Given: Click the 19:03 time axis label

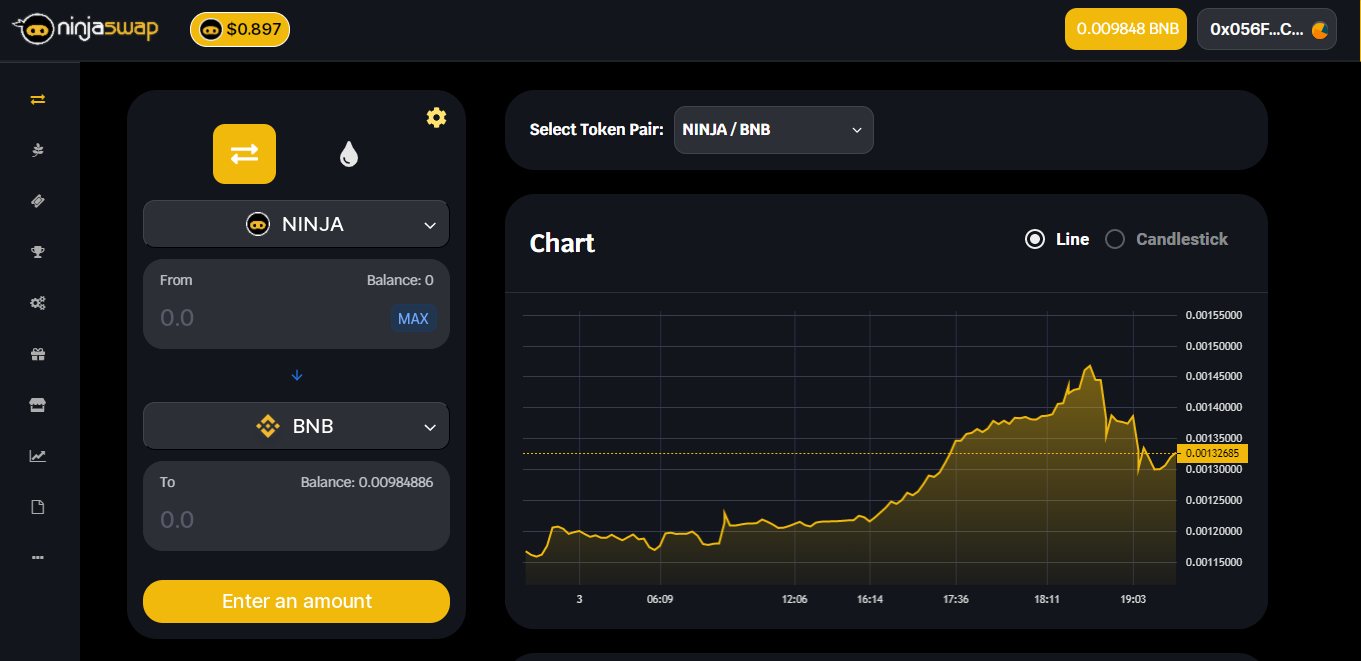Looking at the screenshot, I should point(1133,599).
